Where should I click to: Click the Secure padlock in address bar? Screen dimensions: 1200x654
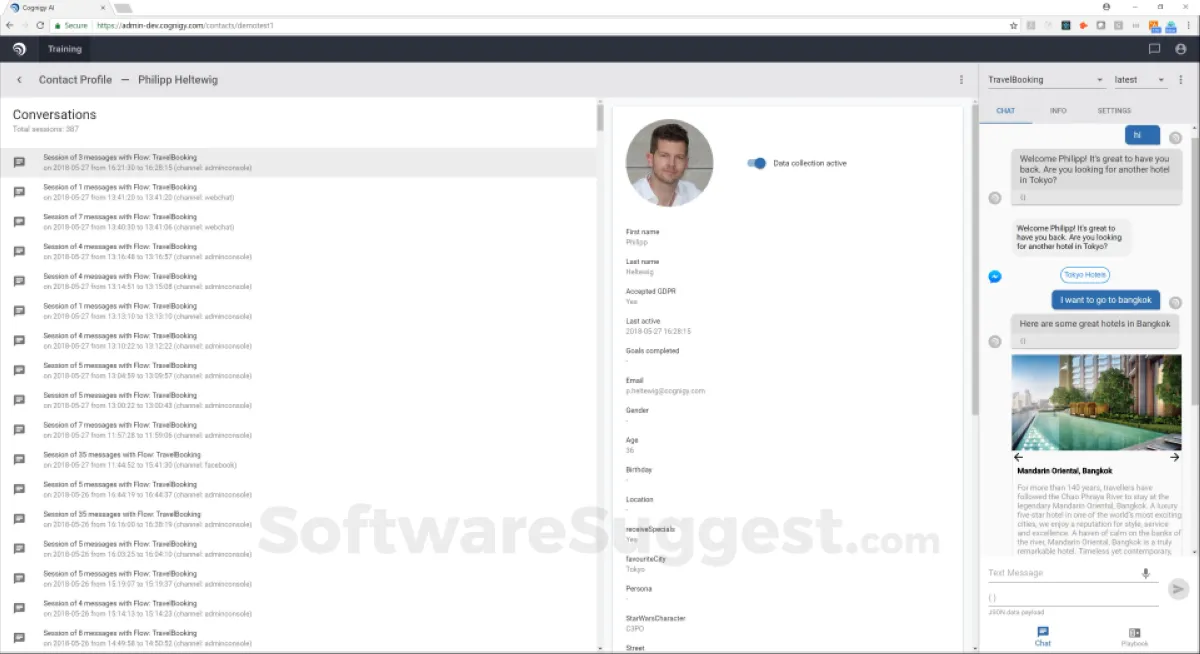click(59, 25)
